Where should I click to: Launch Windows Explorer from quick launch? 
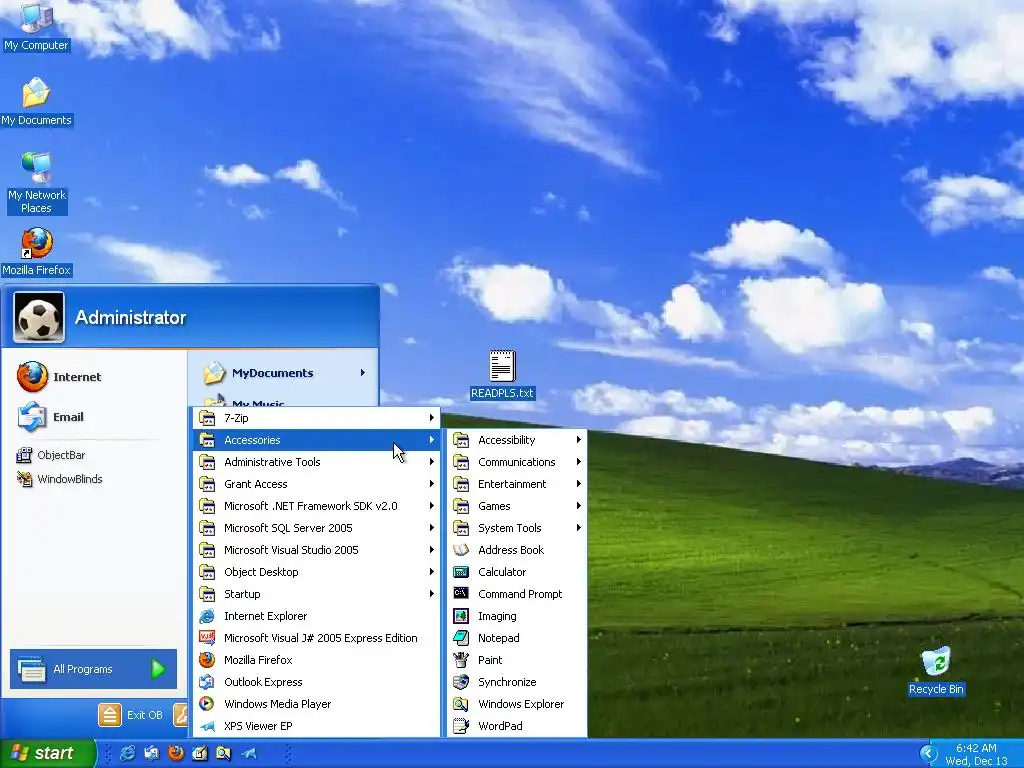coord(224,754)
